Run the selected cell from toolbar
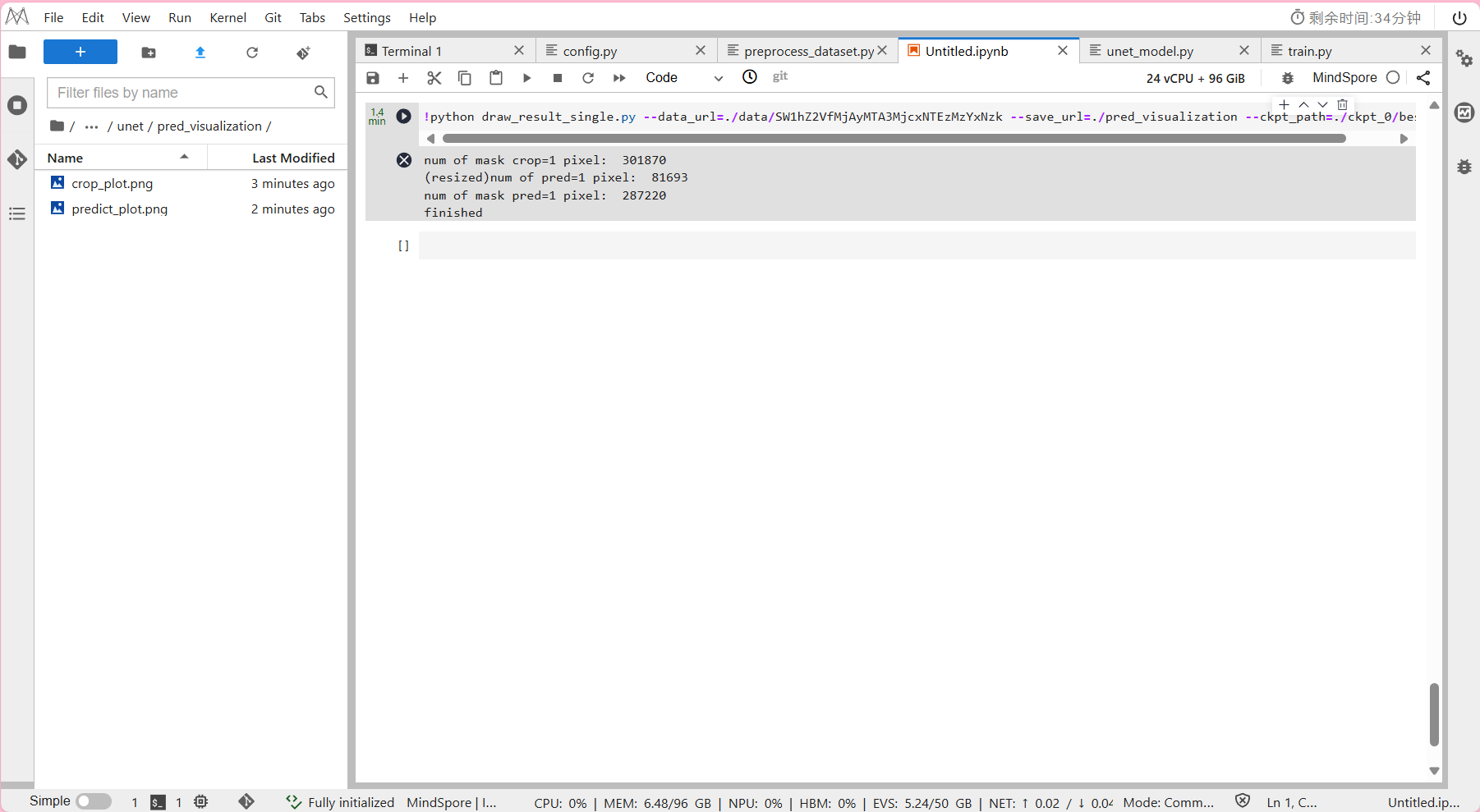1480x812 pixels. (527, 78)
